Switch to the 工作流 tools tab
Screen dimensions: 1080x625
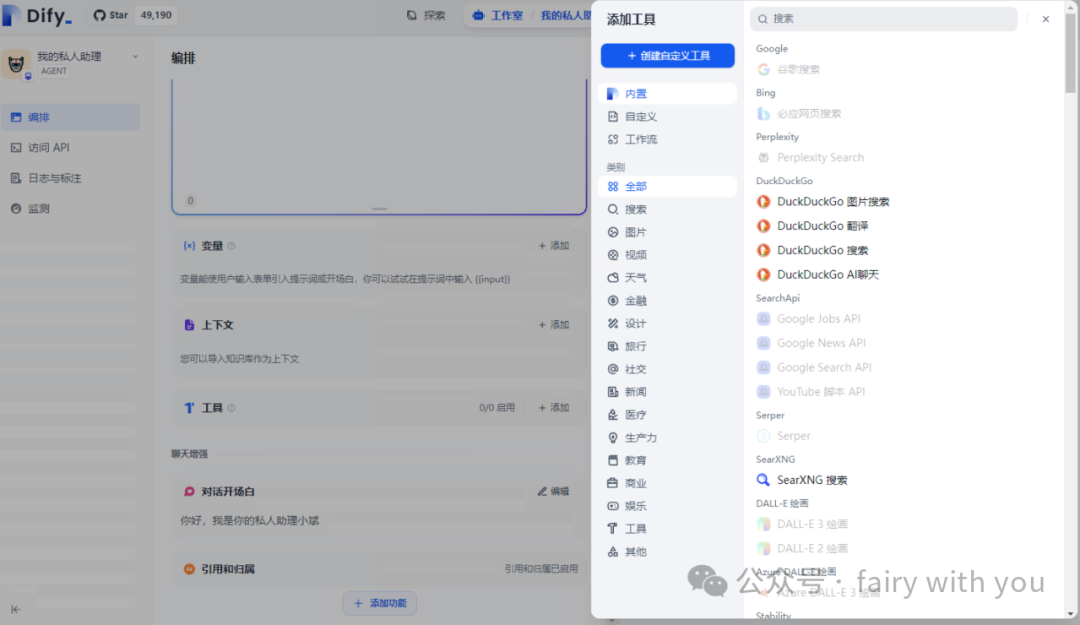(640, 140)
